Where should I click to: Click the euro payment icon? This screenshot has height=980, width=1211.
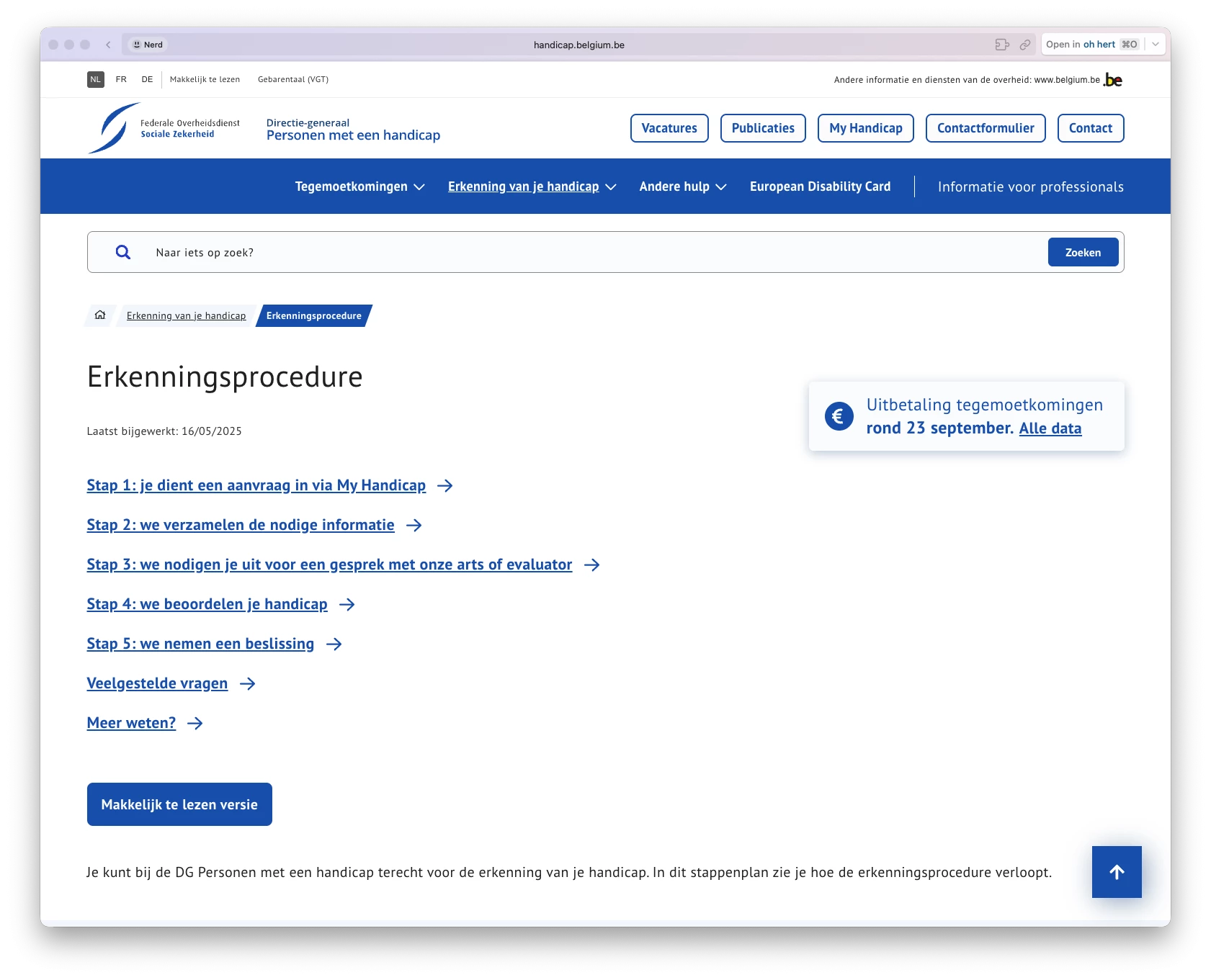[x=839, y=416]
